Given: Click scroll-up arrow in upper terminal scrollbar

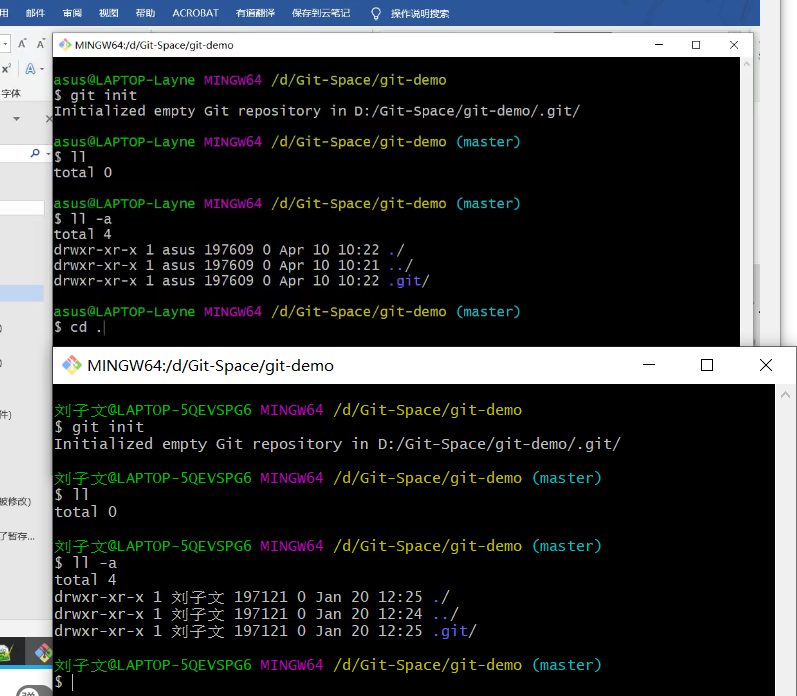Looking at the screenshot, I should coord(746,64).
